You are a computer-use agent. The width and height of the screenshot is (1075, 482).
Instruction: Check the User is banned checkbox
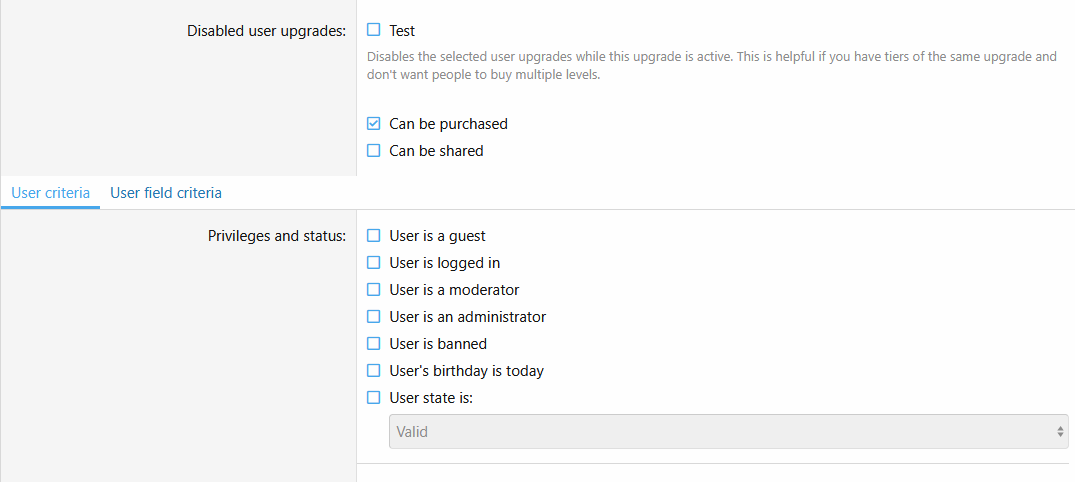point(374,344)
